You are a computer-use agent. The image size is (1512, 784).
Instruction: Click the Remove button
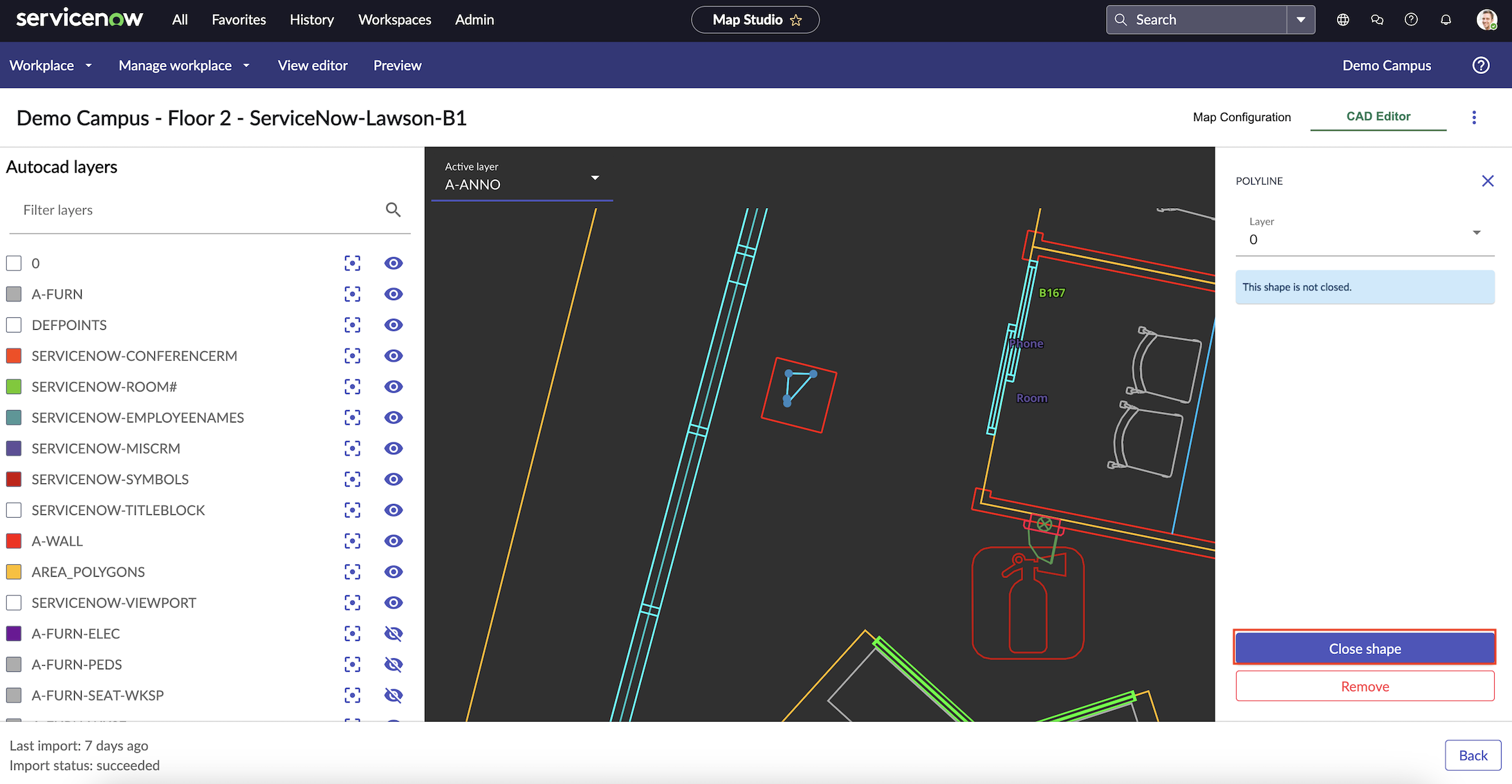click(x=1365, y=687)
